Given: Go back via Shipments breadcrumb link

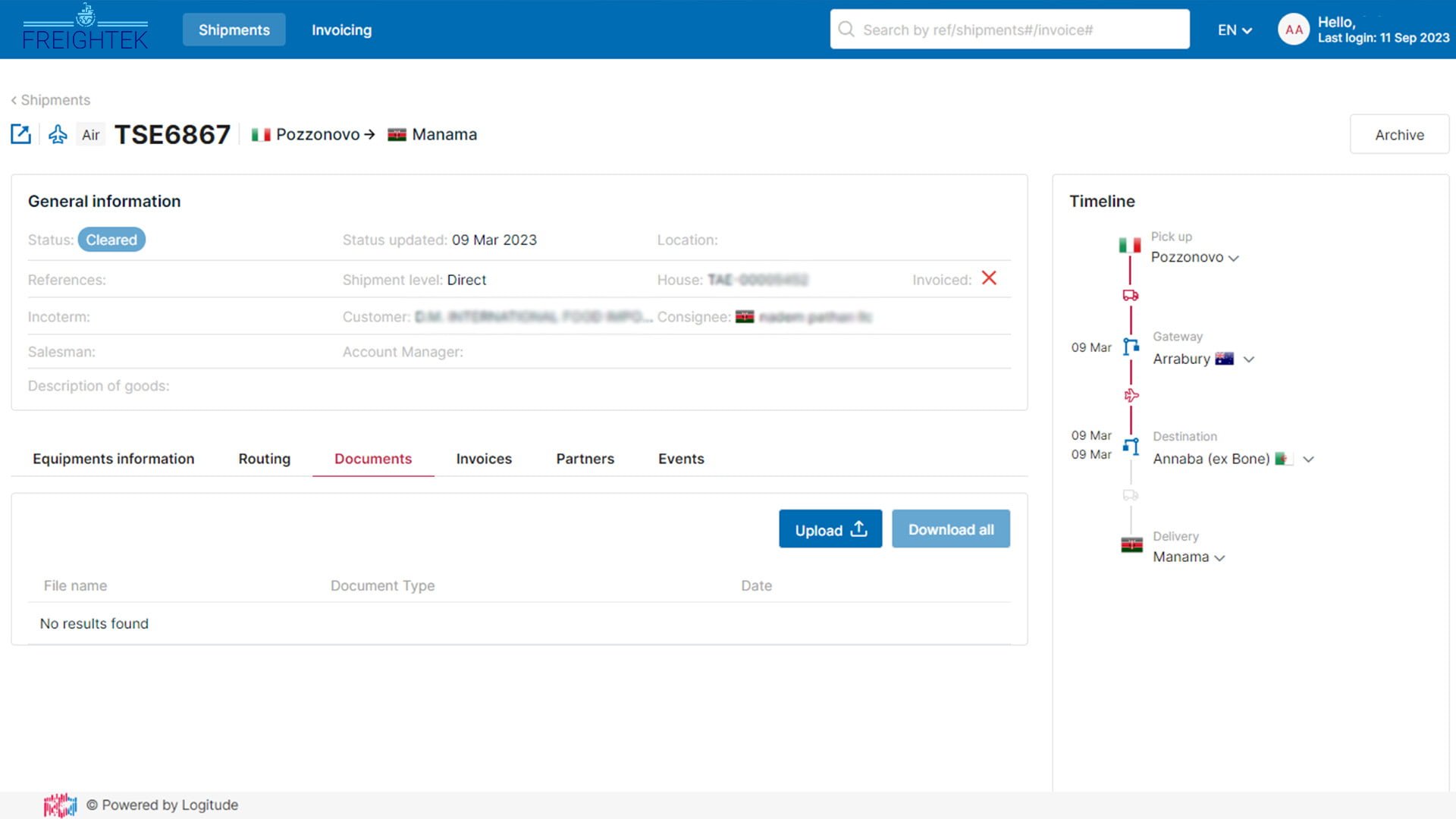Looking at the screenshot, I should pos(50,100).
